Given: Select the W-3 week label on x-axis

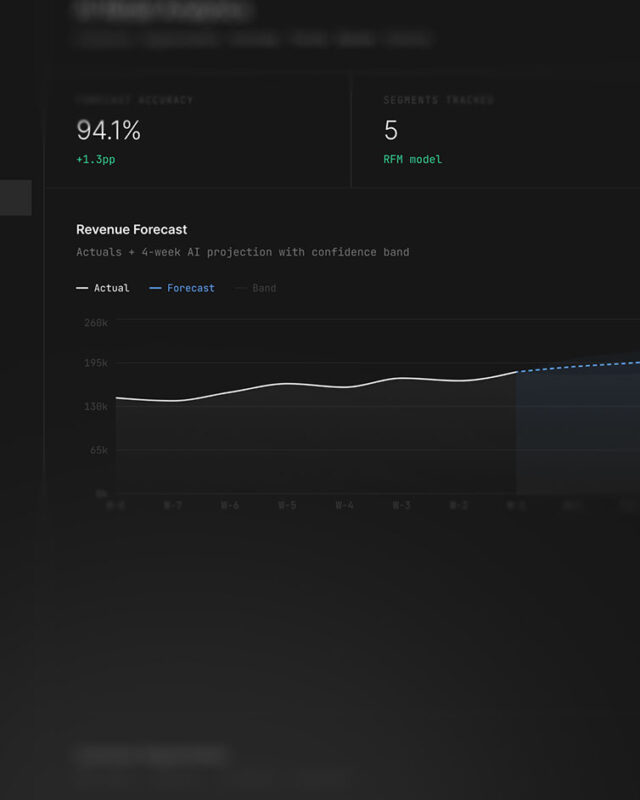Looking at the screenshot, I should 402,505.
